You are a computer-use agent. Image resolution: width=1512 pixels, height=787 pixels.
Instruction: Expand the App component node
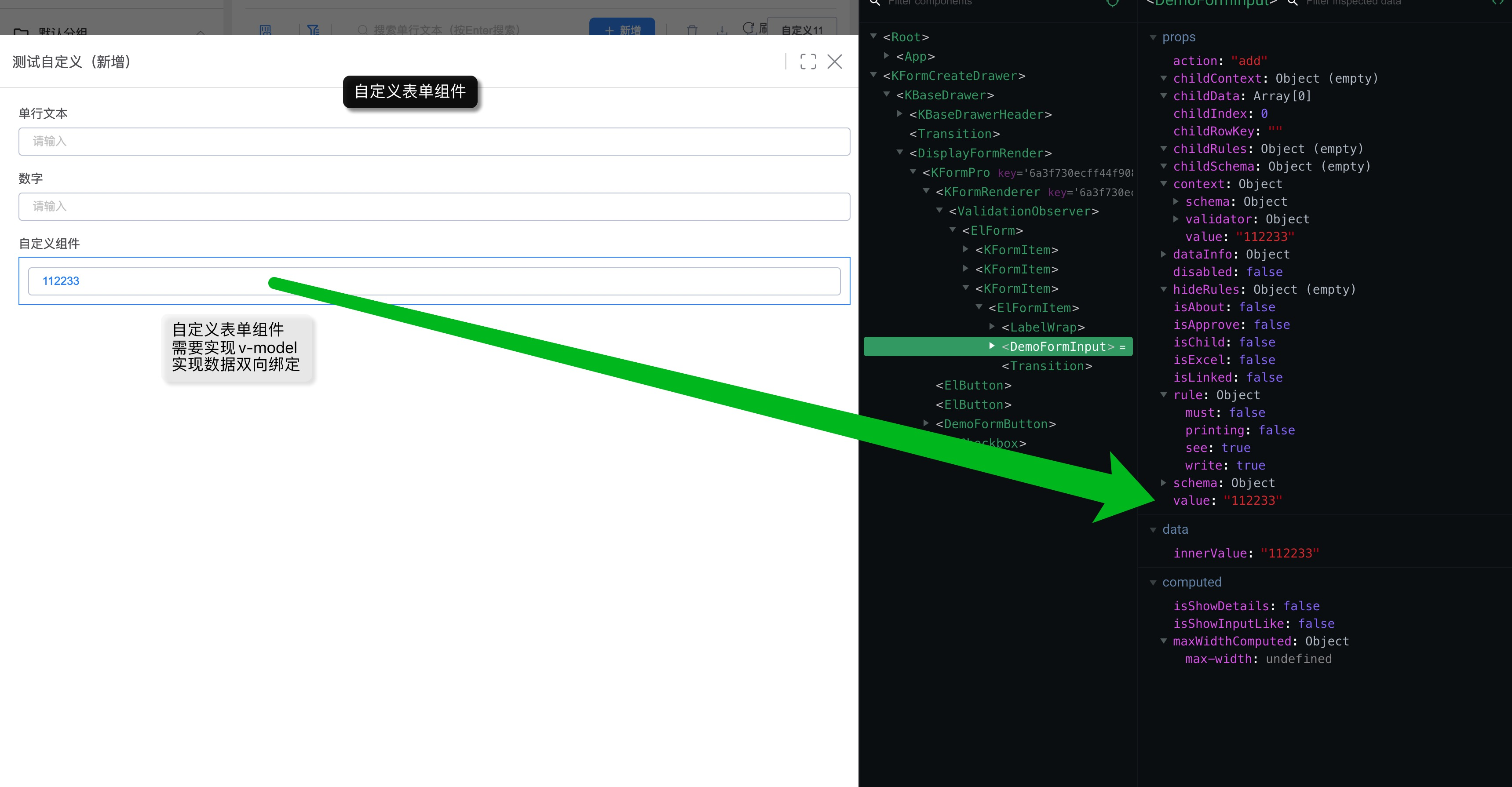(x=886, y=56)
